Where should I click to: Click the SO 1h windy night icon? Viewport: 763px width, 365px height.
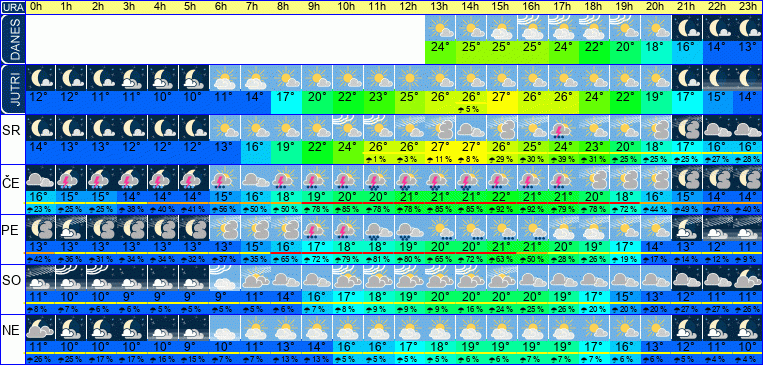[72, 278]
